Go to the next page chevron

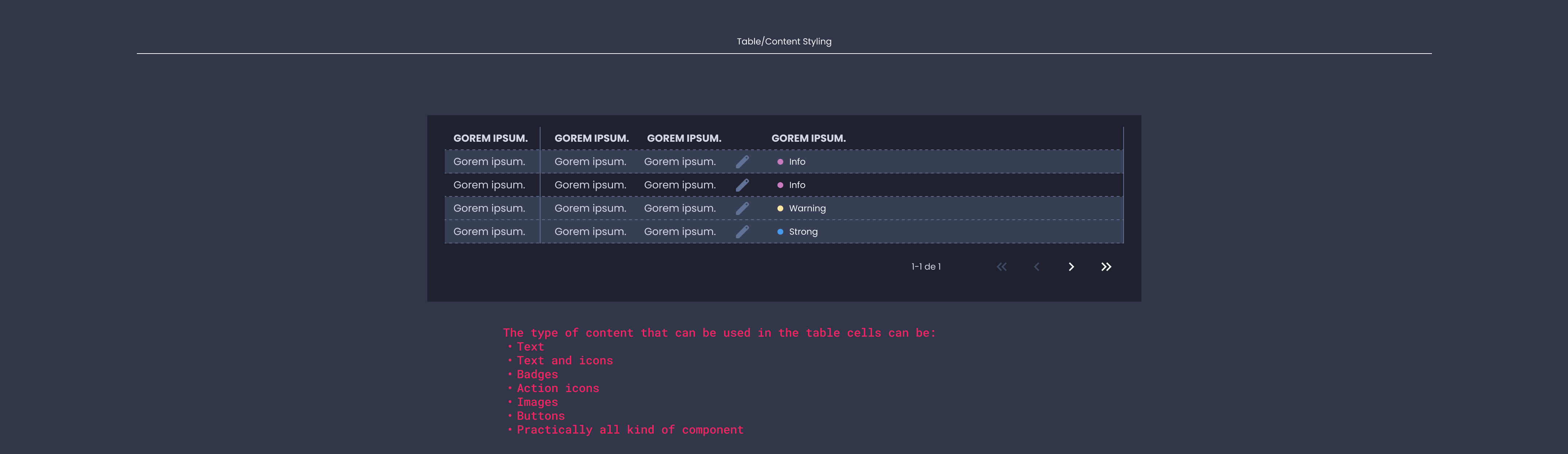pyautogui.click(x=1071, y=267)
